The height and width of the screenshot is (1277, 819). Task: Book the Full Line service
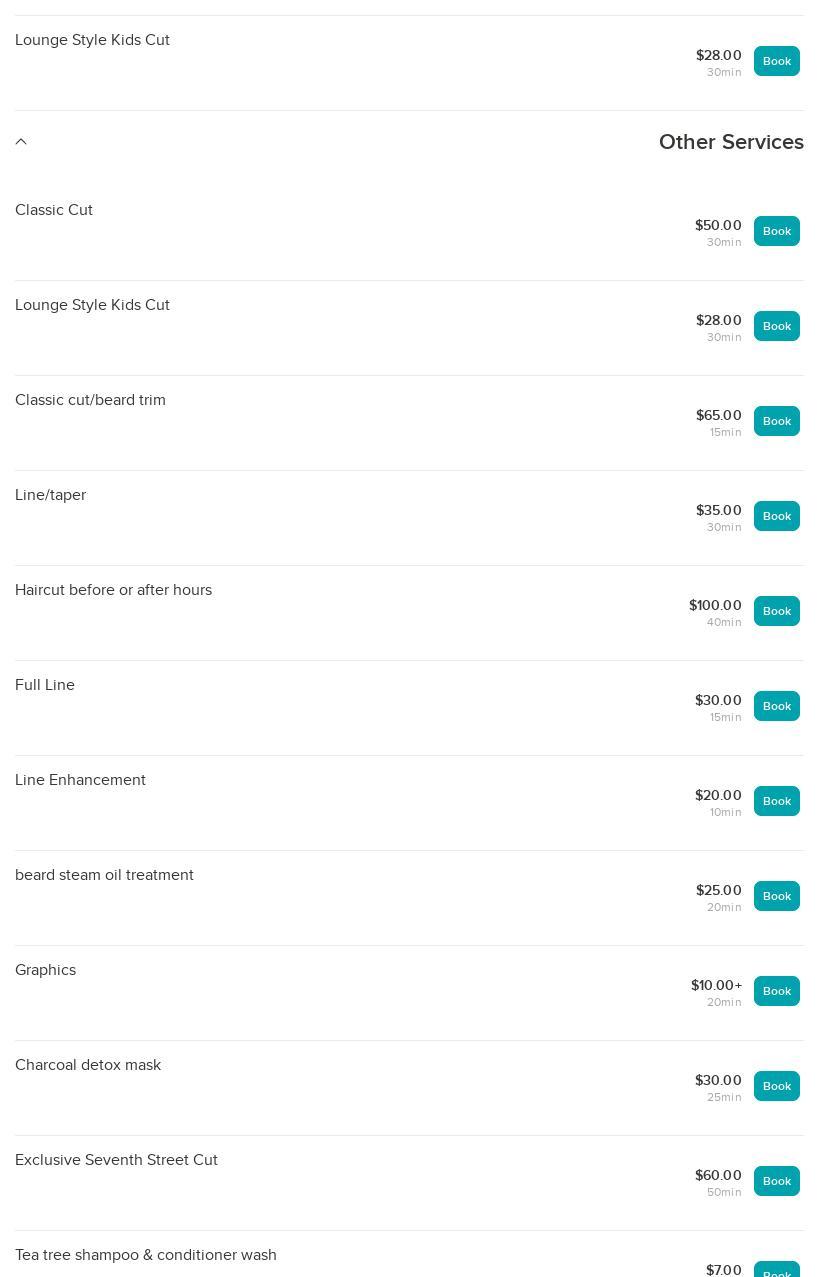pyautogui.click(x=777, y=706)
